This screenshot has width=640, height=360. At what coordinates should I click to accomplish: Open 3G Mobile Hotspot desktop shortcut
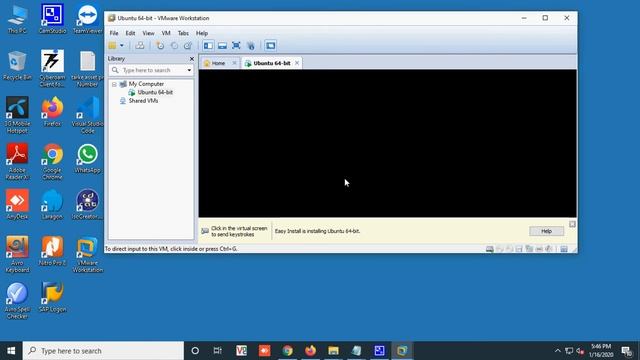pyautogui.click(x=17, y=115)
